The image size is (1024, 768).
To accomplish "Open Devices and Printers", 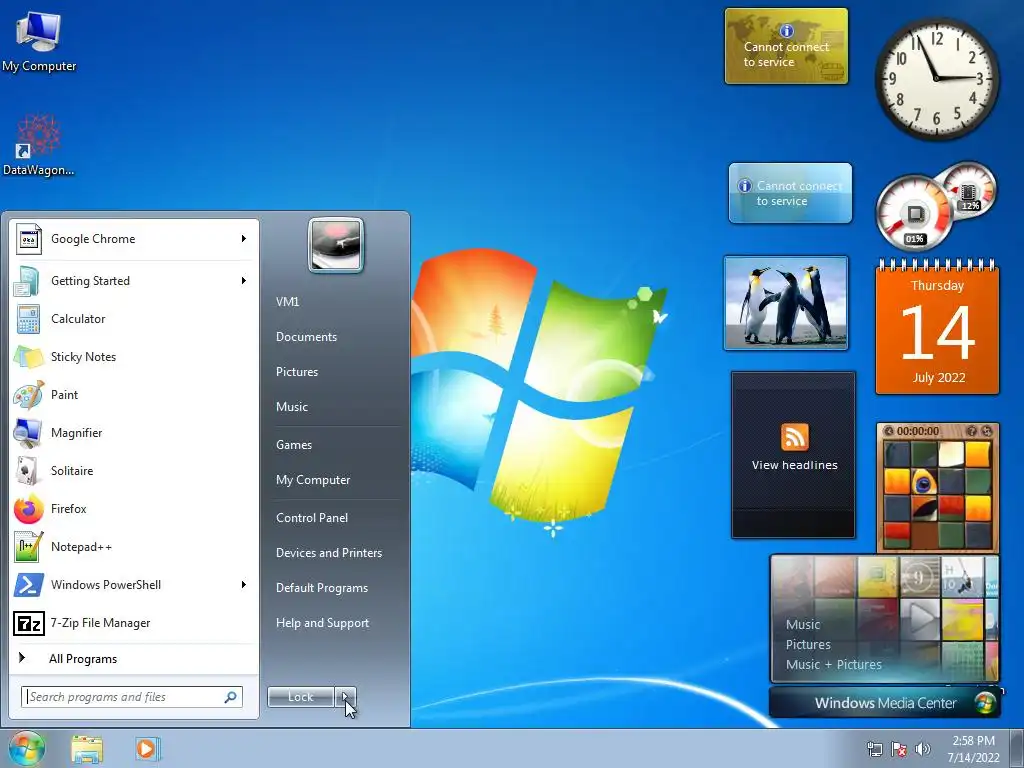I will pos(328,553).
